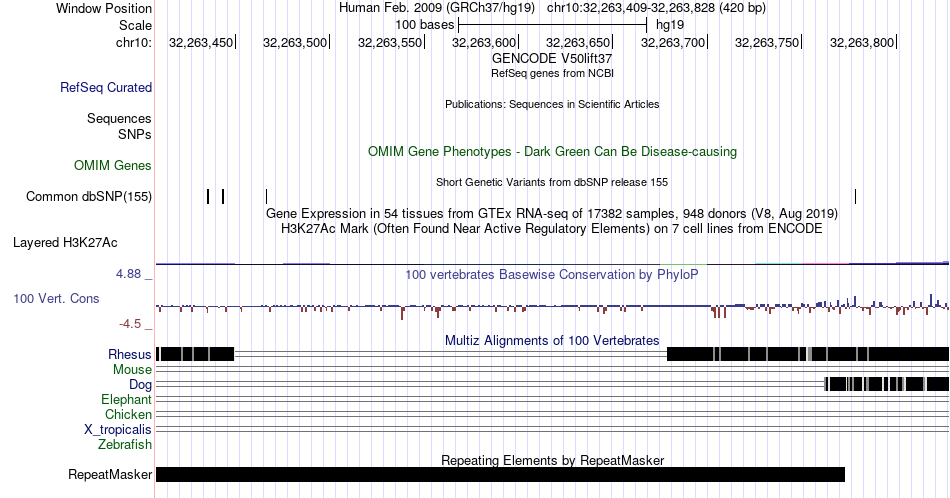The image size is (950, 498).
Task: Select the Zebrafish species label
Action: coord(125,444)
